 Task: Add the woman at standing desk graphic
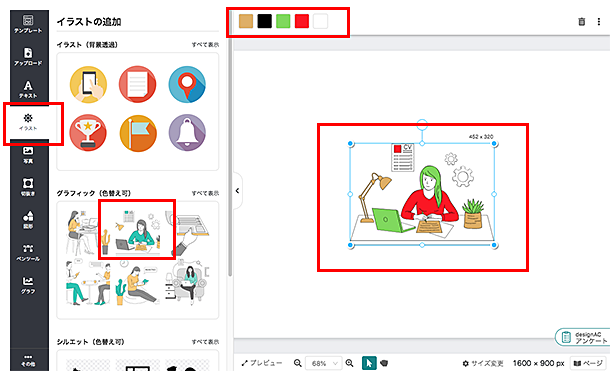[82, 232]
